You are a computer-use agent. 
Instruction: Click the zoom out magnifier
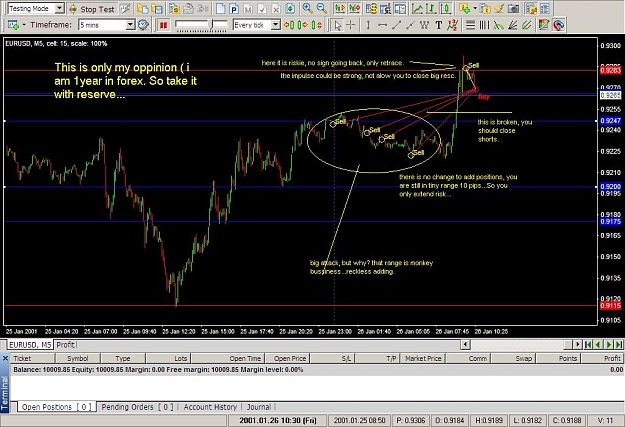(321, 8)
